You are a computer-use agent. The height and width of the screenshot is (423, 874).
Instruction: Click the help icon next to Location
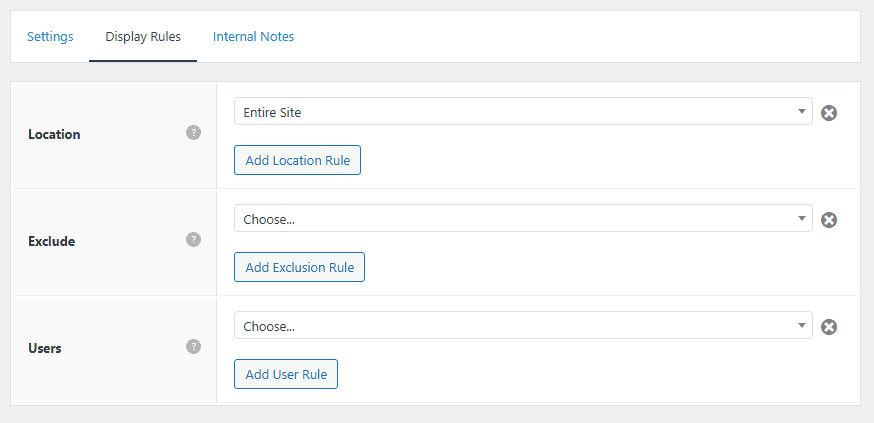coord(194,133)
